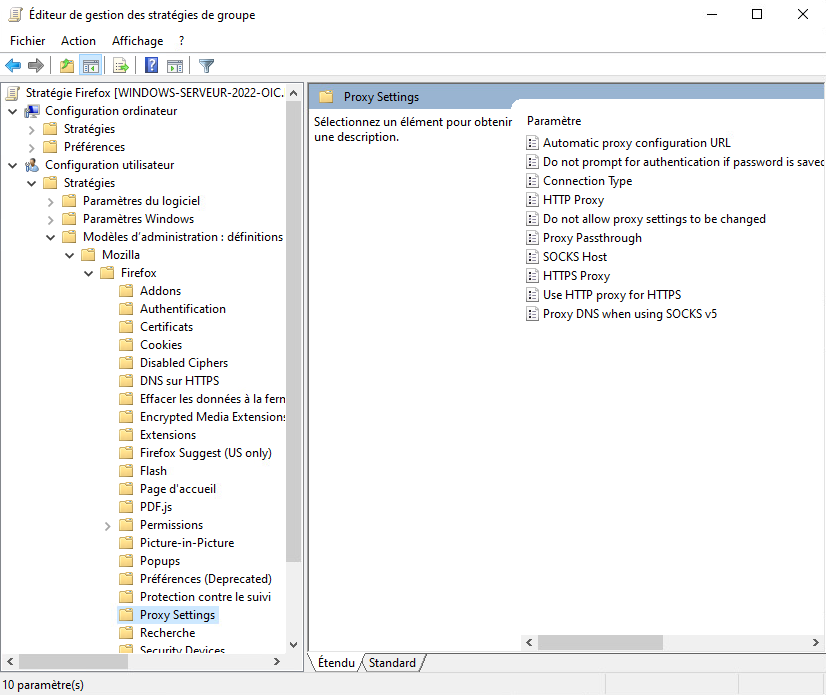Expand the Permissions folder node

107,525
